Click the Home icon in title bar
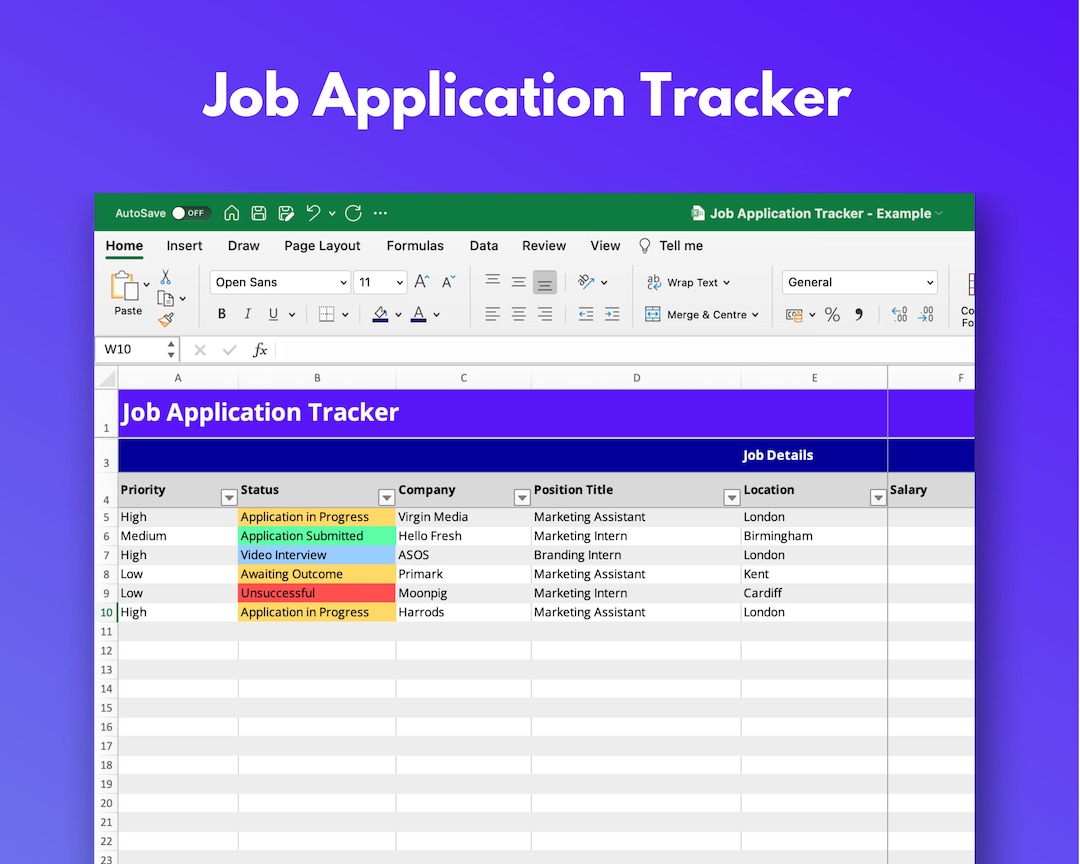Viewport: 1080px width, 864px height. pyautogui.click(x=231, y=213)
